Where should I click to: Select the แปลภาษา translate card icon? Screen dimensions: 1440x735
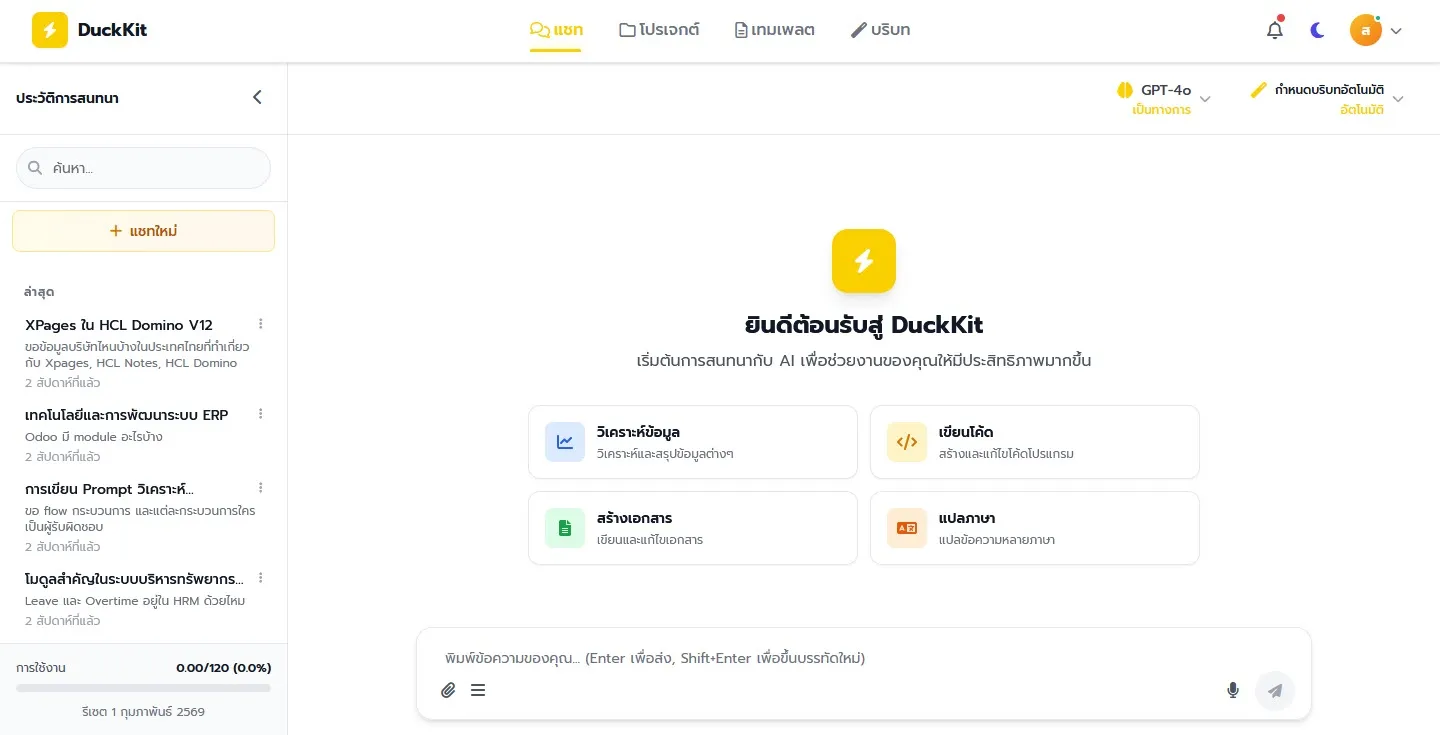906,527
